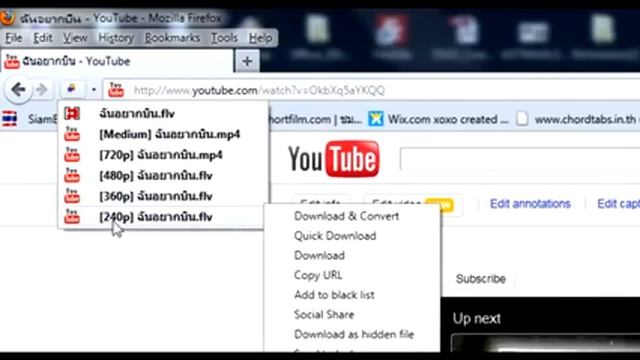The width and height of the screenshot is (640, 360).
Task: Click the Wix bookmark icon
Action: 376,119
